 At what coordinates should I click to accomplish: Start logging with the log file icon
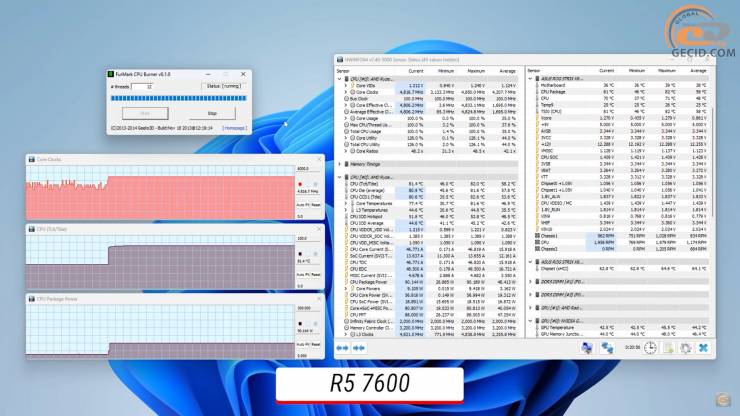tap(668, 348)
